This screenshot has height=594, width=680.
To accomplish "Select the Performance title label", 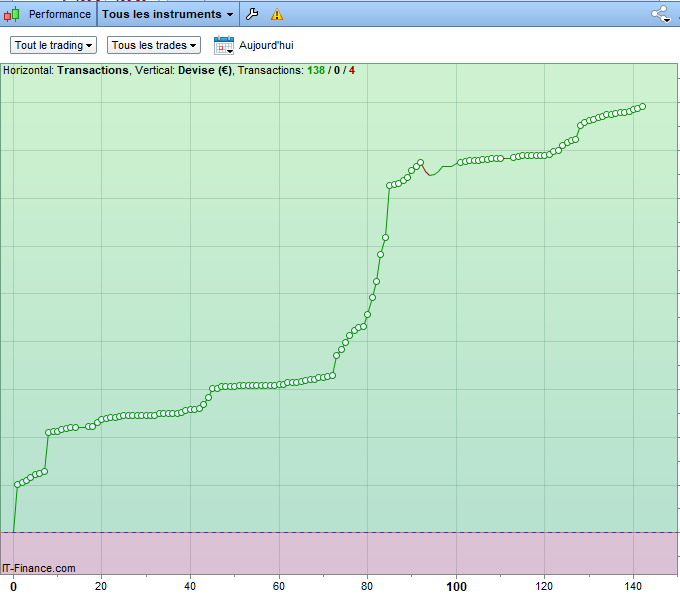I will 60,14.
